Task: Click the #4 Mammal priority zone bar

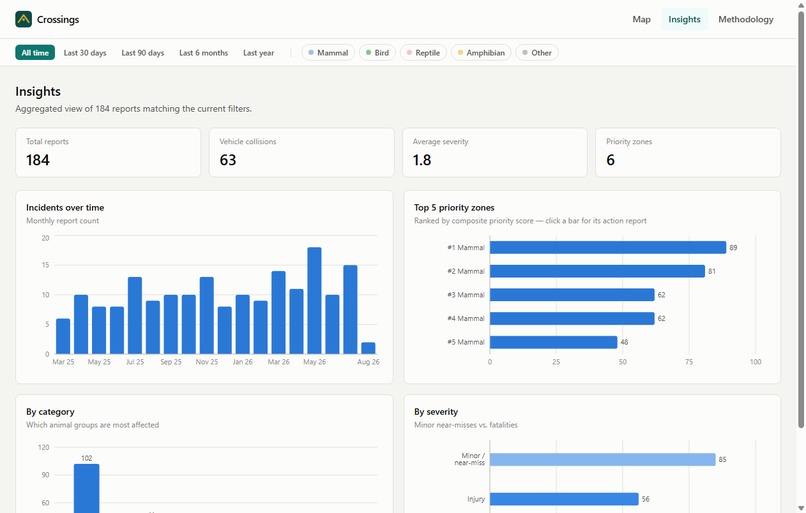Action: click(x=572, y=319)
